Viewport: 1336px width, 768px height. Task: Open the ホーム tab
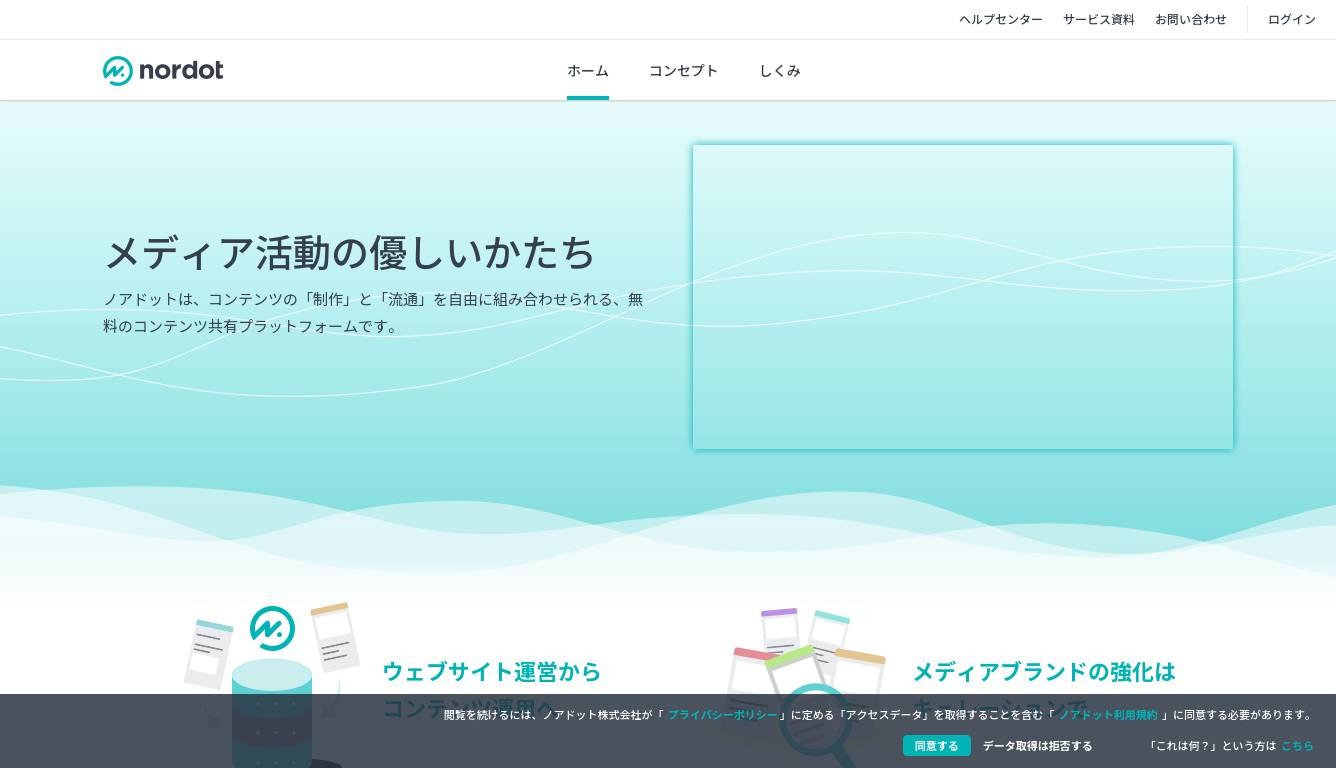[x=588, y=71]
